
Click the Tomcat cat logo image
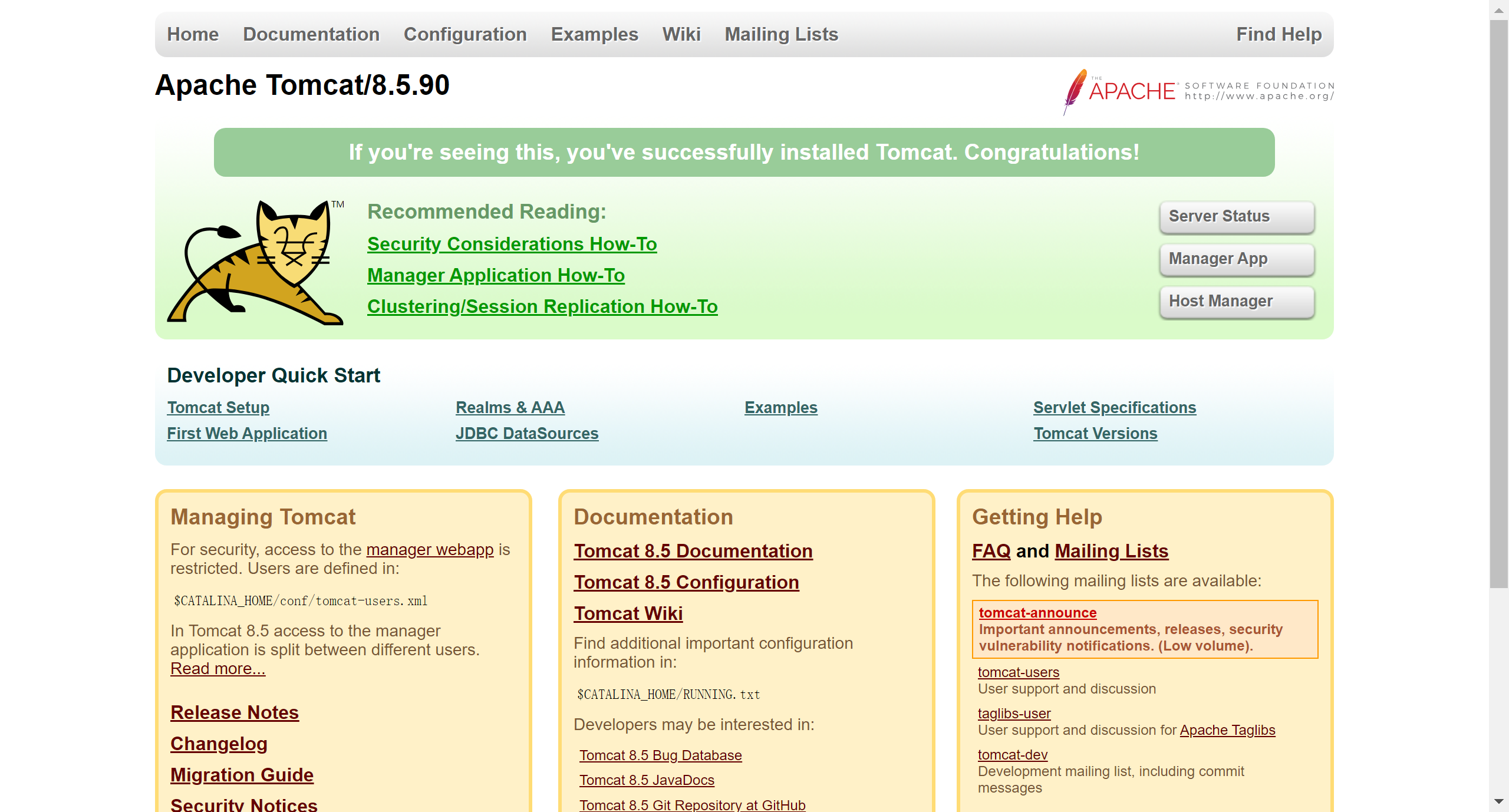(255, 262)
